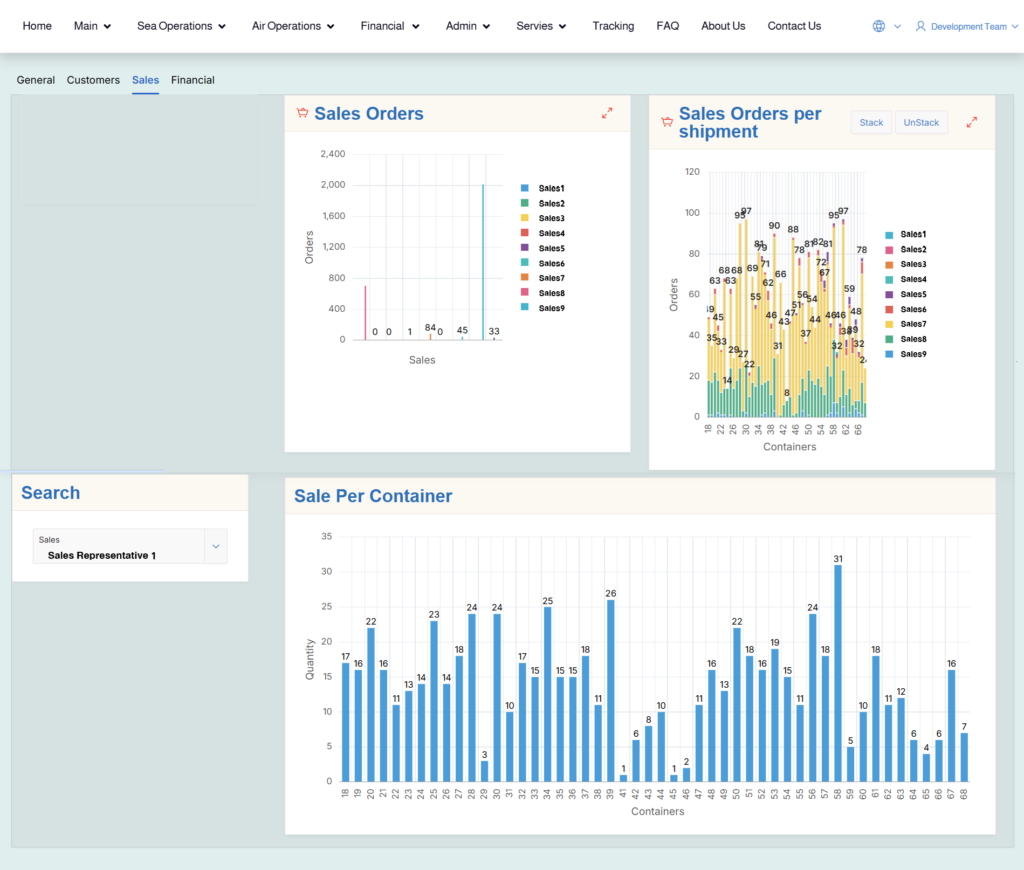Click the person icon before Development Team label
1024x870 pixels.
[921, 26]
